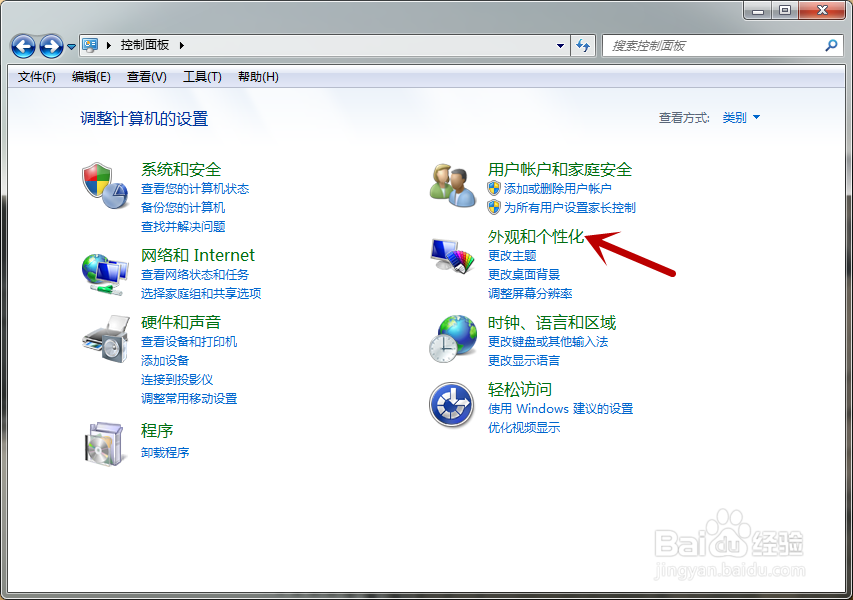
Task: Open the 类别 view mode dropdown
Action: click(741, 117)
